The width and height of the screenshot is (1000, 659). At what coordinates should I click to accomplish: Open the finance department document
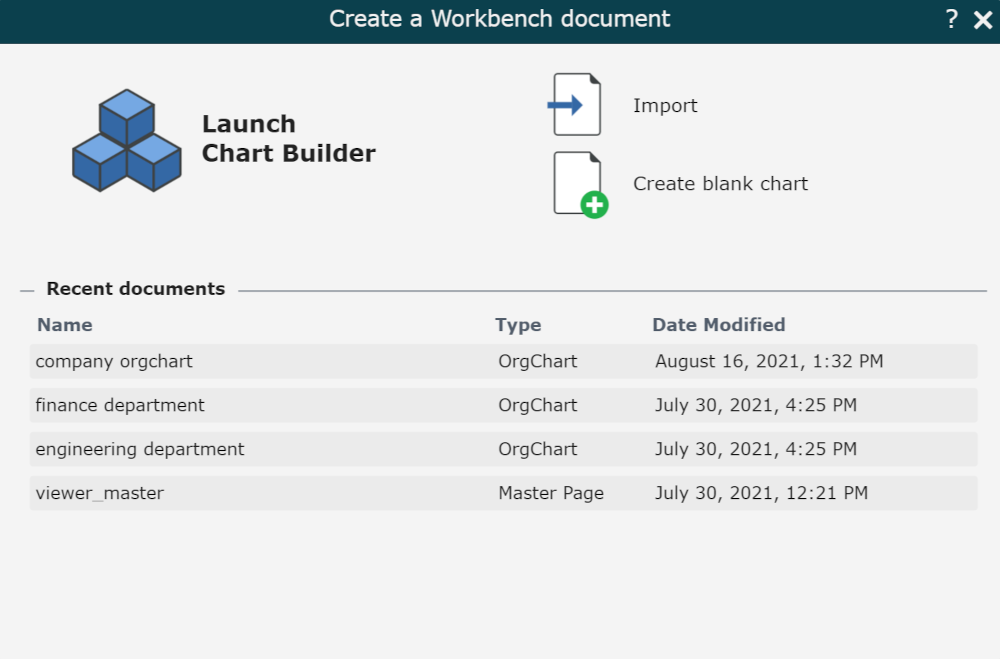(120, 406)
